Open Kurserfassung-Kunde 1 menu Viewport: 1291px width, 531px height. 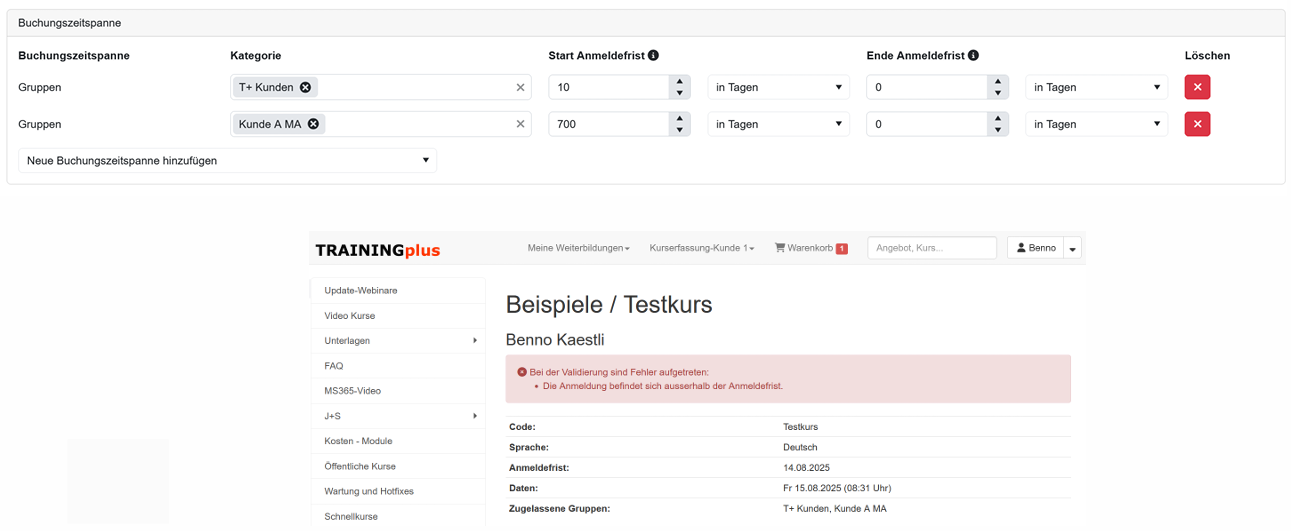(701, 248)
